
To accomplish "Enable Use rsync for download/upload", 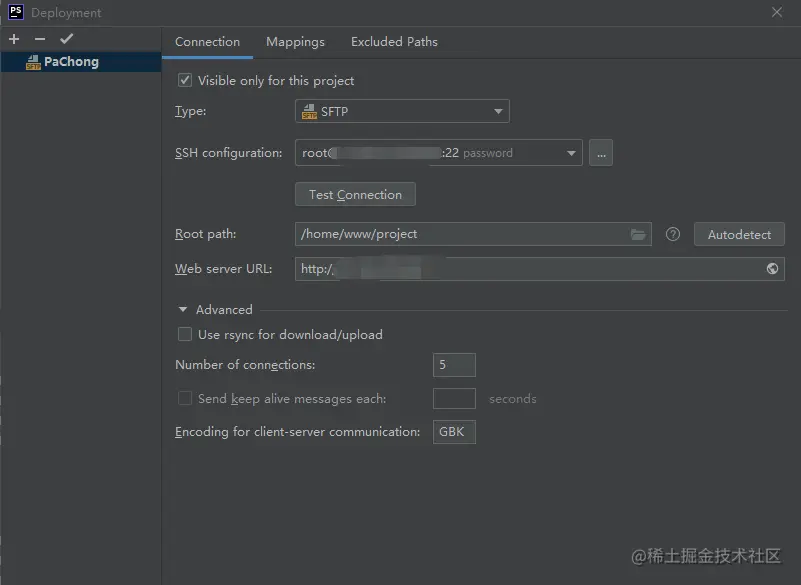I will coord(184,334).
